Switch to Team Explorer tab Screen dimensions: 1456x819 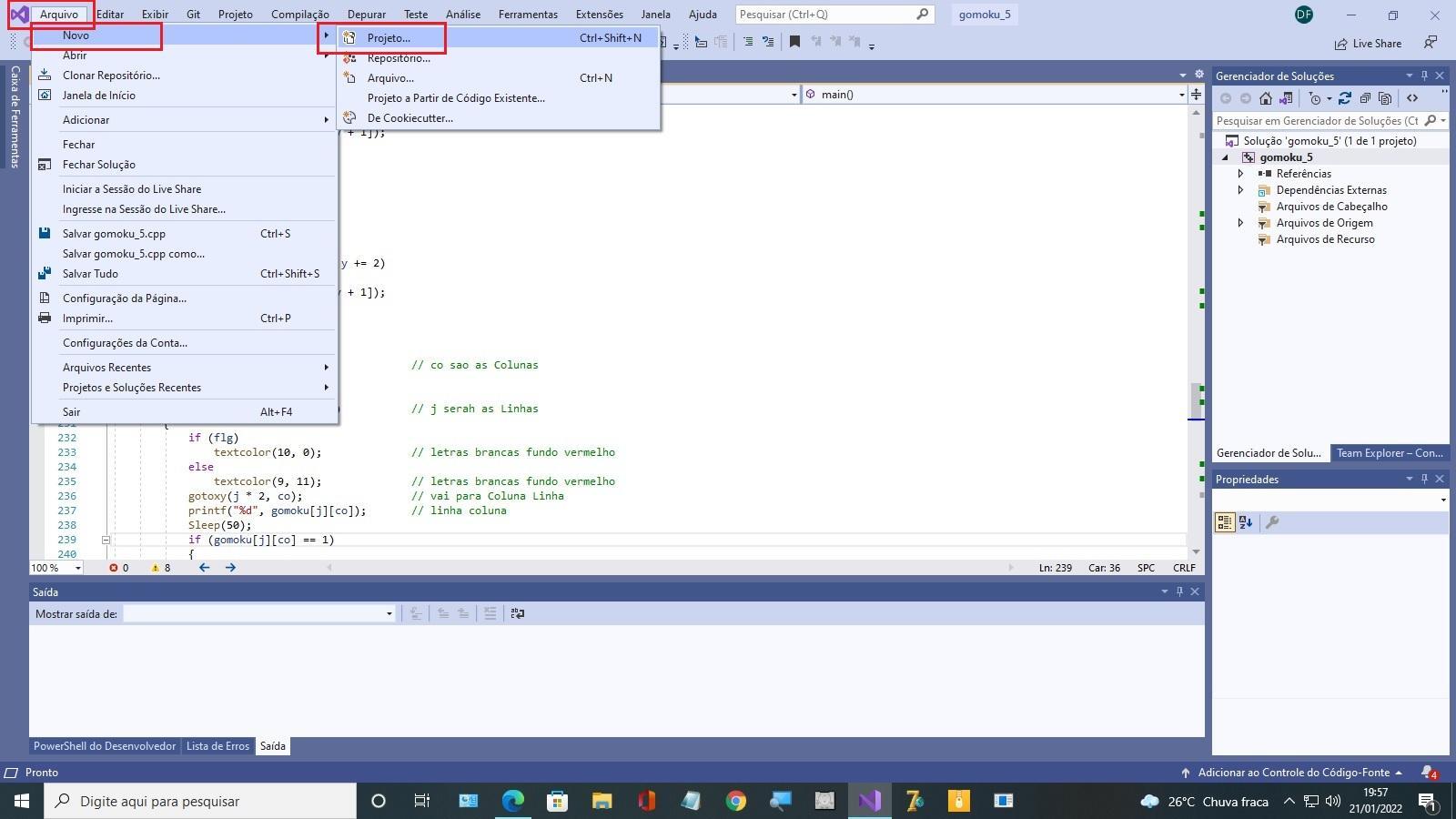click(1389, 453)
